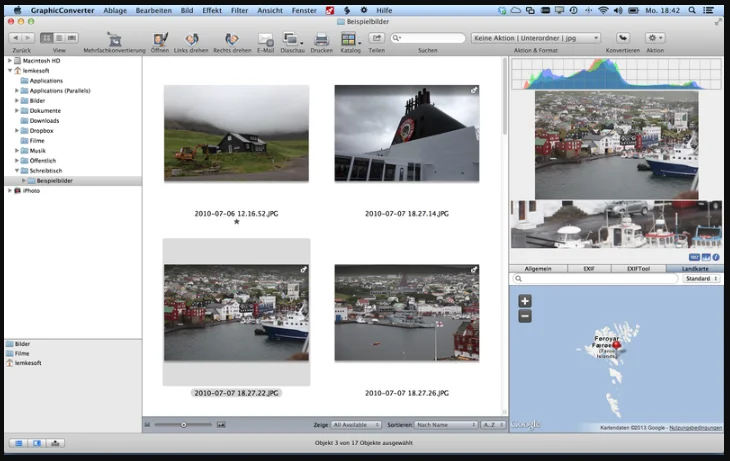The image size is (730, 461).
Task: Click the histogram icon below preview
Action: 706,257
